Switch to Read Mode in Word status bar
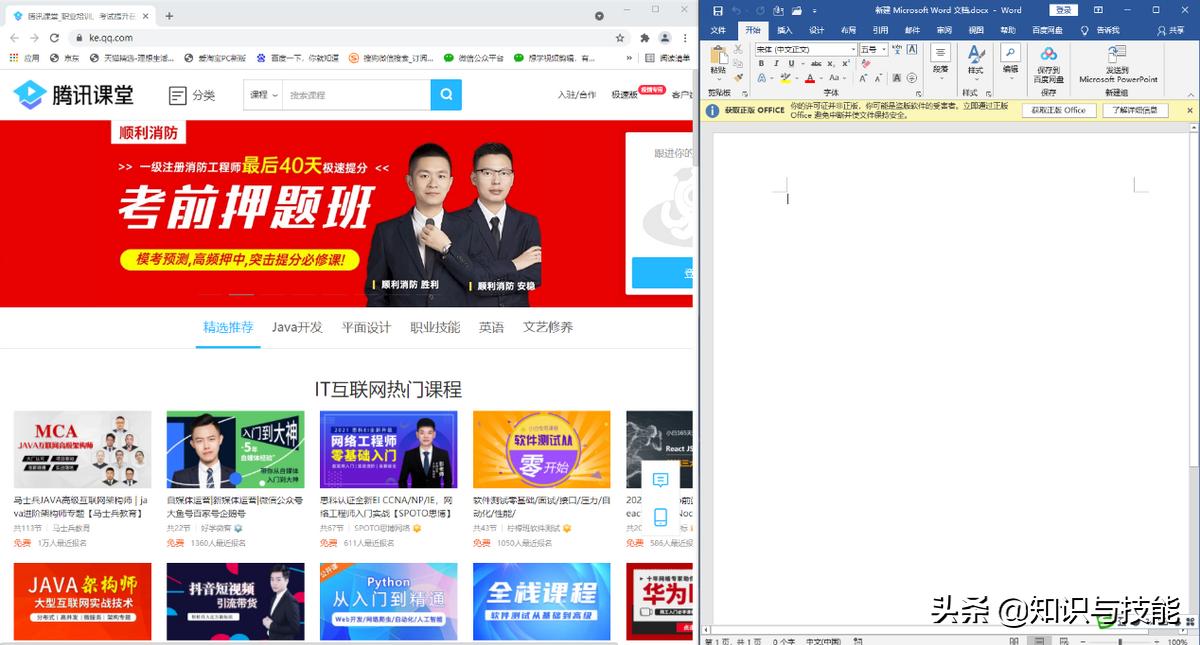Viewport: 1200px width, 645px height. pos(1013,640)
